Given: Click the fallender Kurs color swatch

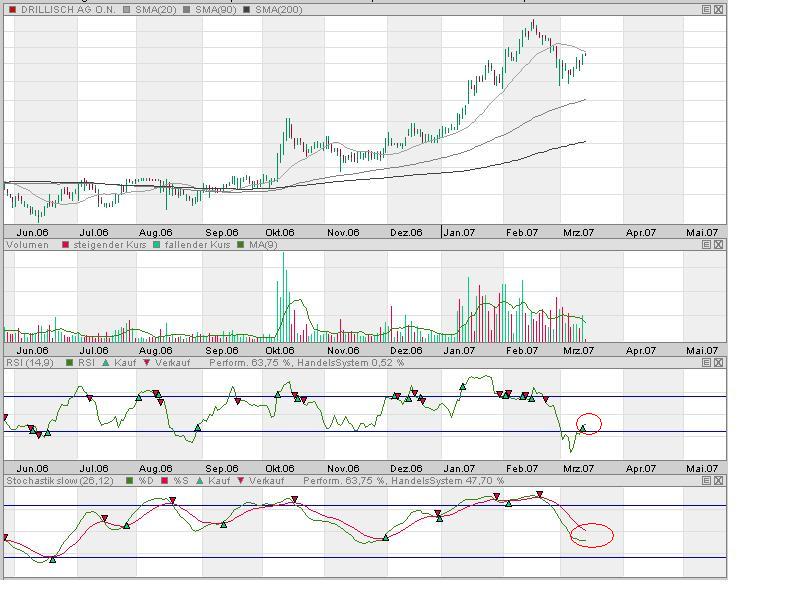Looking at the screenshot, I should tap(157, 245).
